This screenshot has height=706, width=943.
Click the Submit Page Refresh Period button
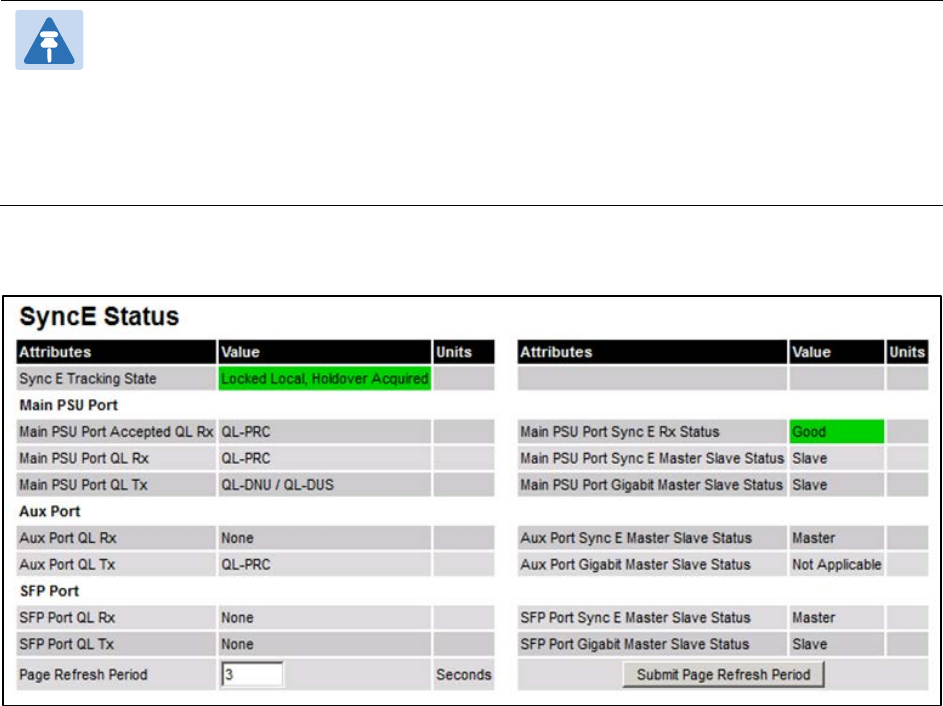click(723, 674)
